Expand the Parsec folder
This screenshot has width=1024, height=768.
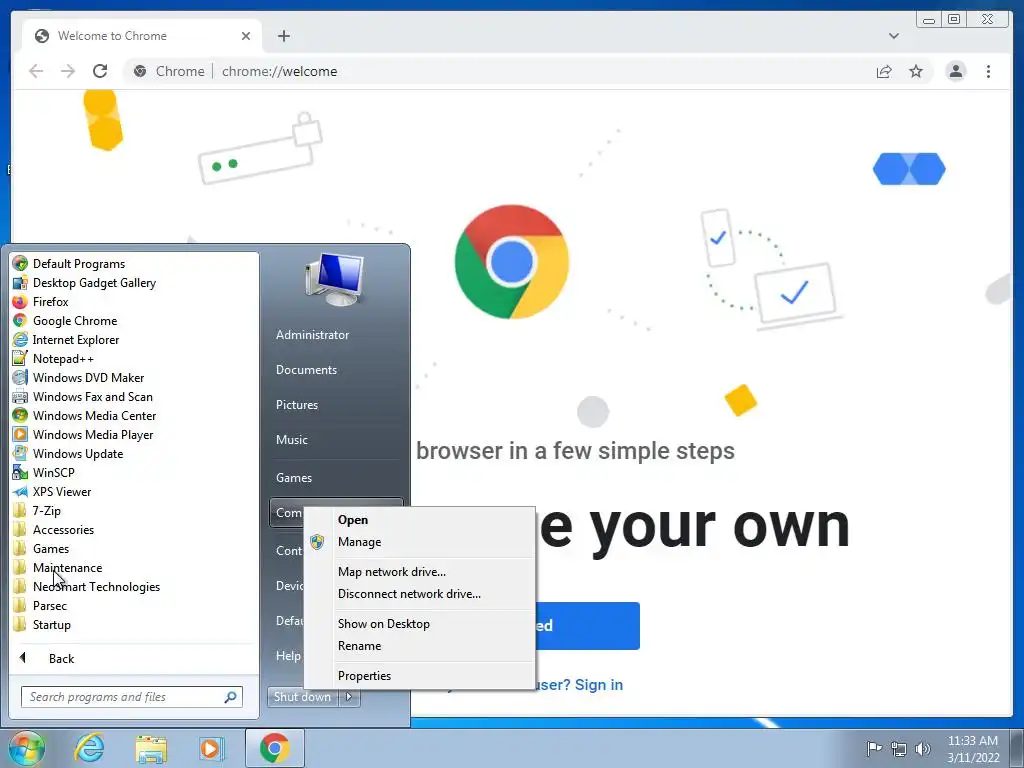click(40, 605)
